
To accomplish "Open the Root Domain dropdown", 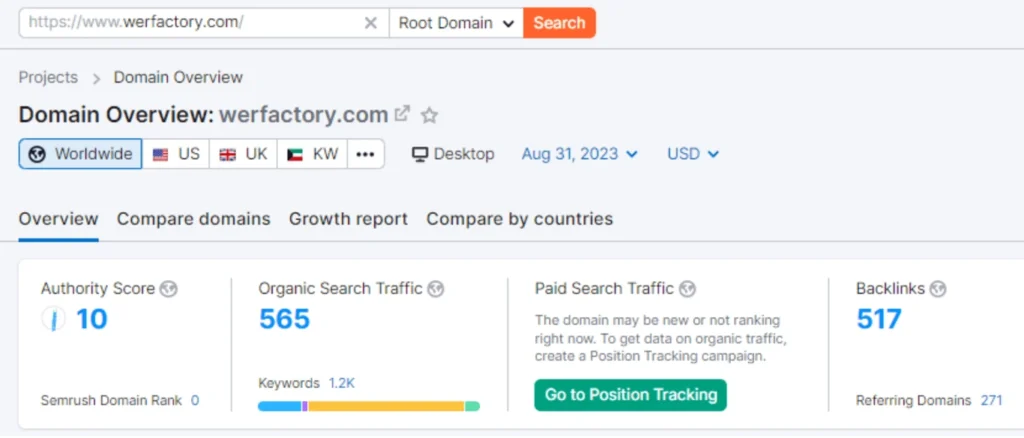I will click(x=456, y=23).
